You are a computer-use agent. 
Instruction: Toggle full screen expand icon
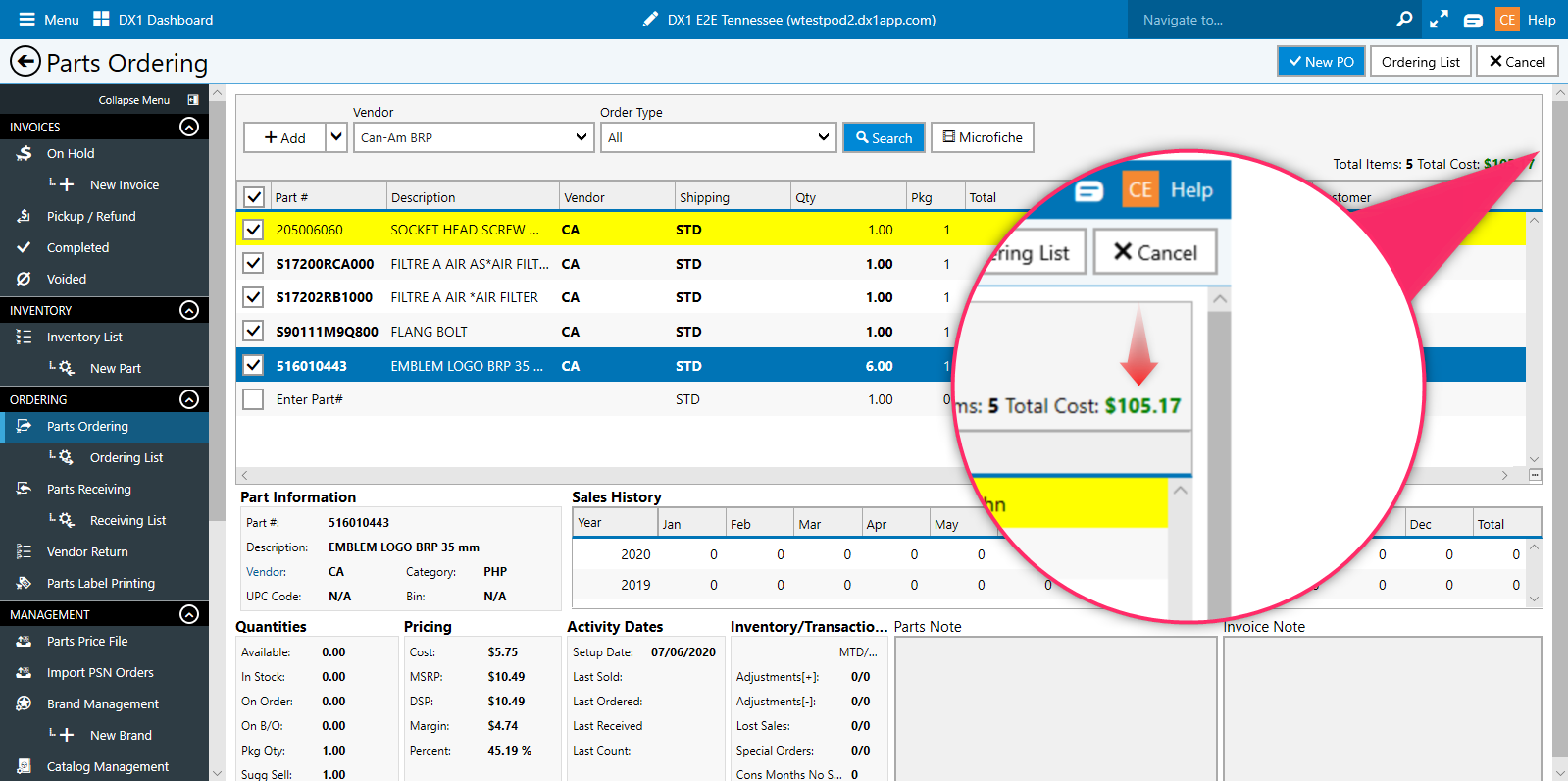1439,20
